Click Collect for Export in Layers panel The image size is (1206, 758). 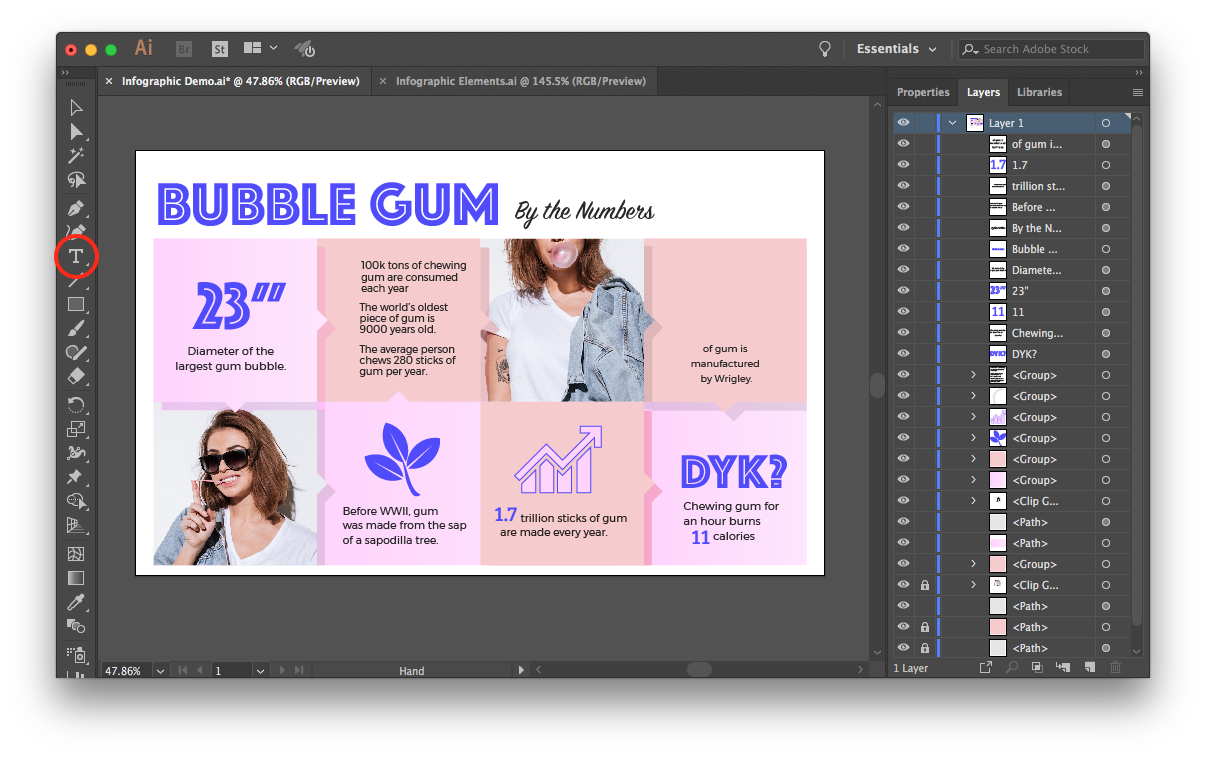click(x=986, y=668)
